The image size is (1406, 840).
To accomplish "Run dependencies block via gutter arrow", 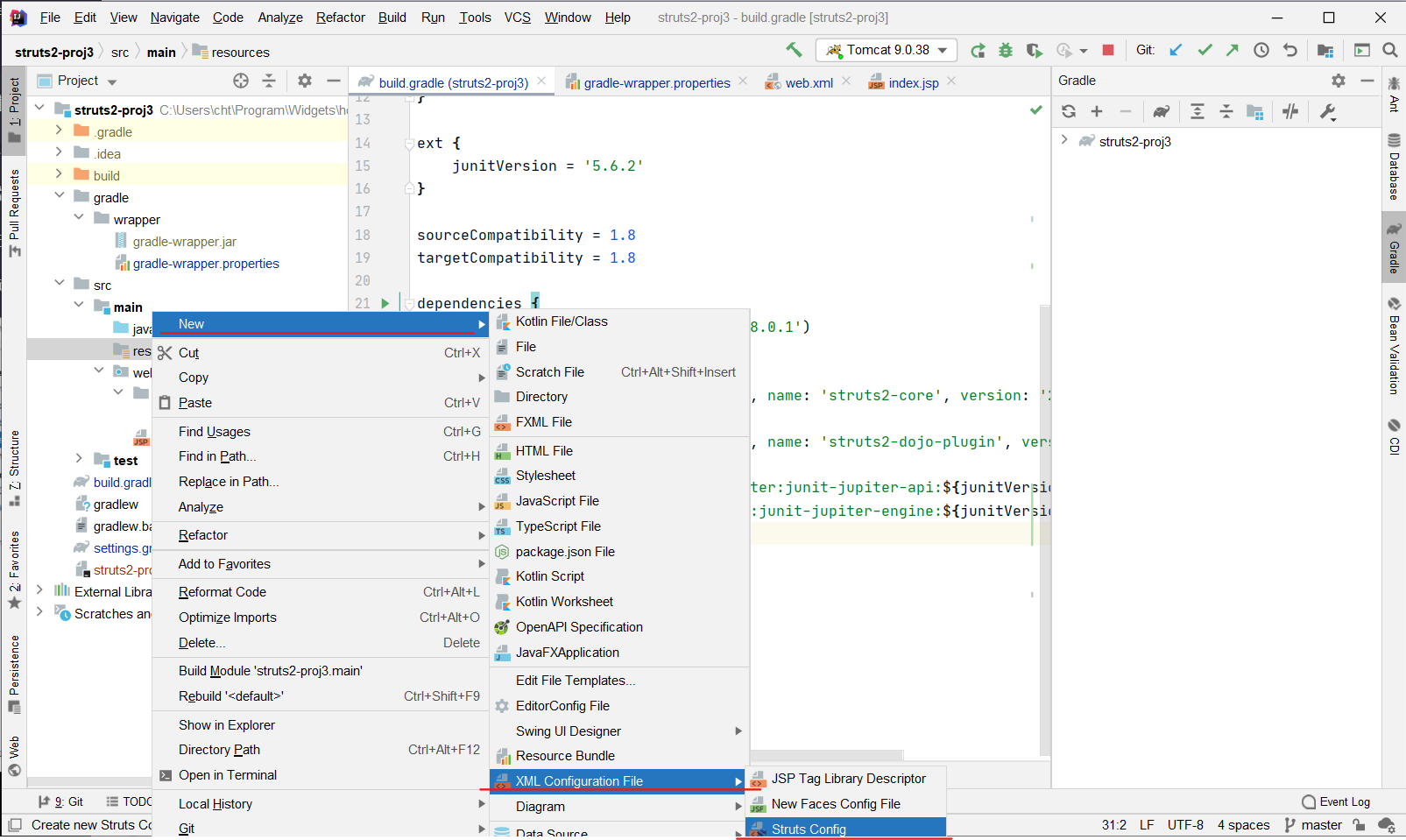I will click(x=385, y=303).
